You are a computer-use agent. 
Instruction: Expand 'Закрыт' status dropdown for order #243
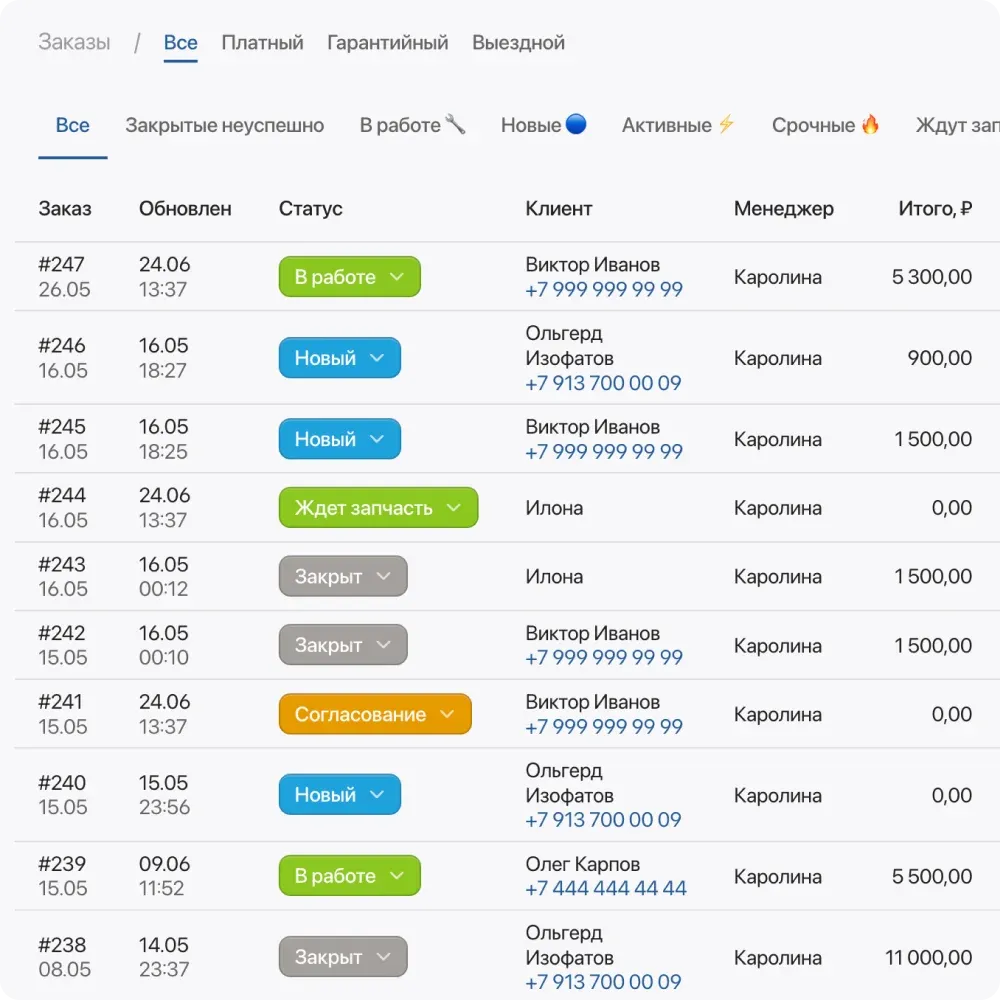342,577
